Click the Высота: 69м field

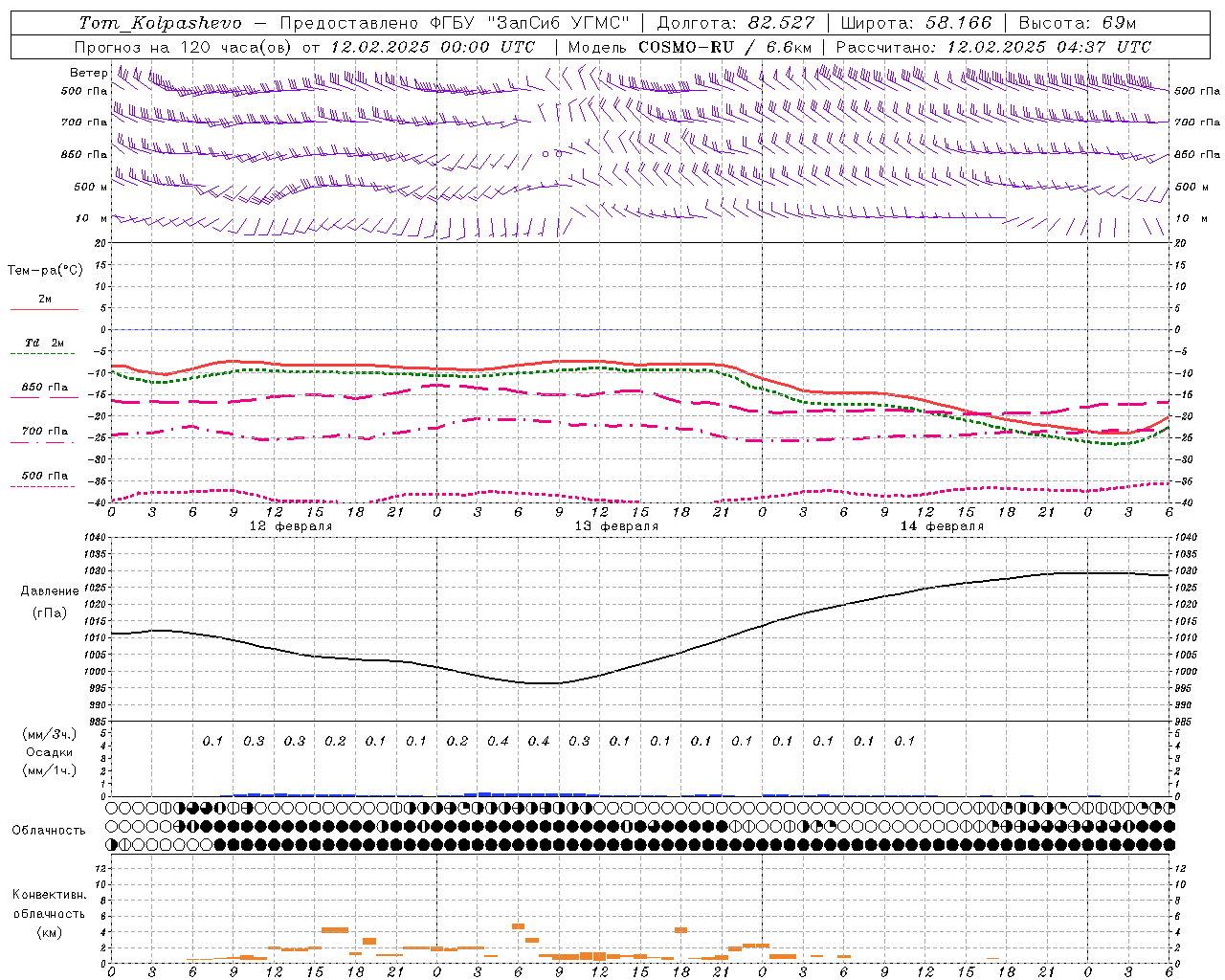1078,23
